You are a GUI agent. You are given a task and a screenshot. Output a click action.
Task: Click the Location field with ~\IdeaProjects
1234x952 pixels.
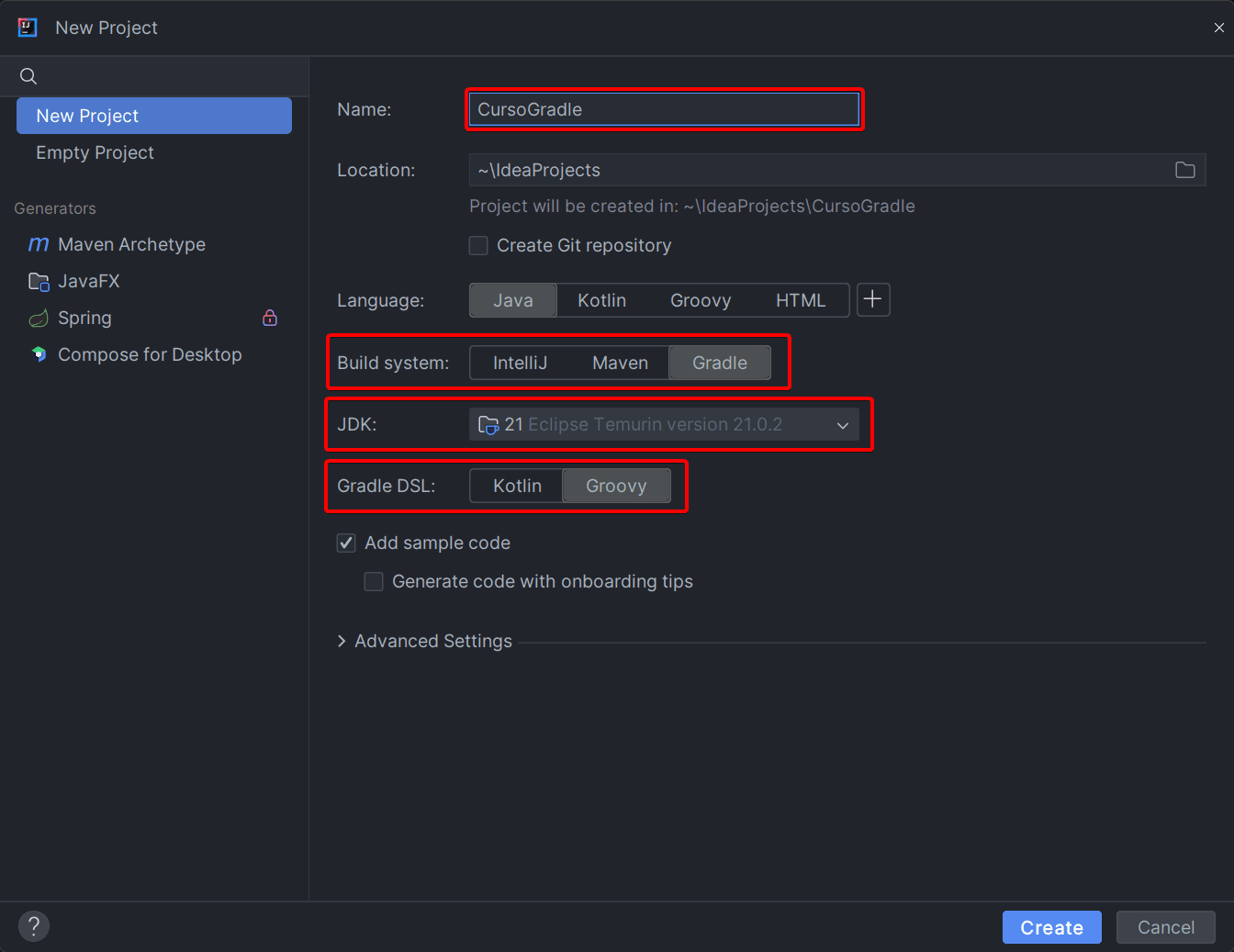click(x=837, y=170)
